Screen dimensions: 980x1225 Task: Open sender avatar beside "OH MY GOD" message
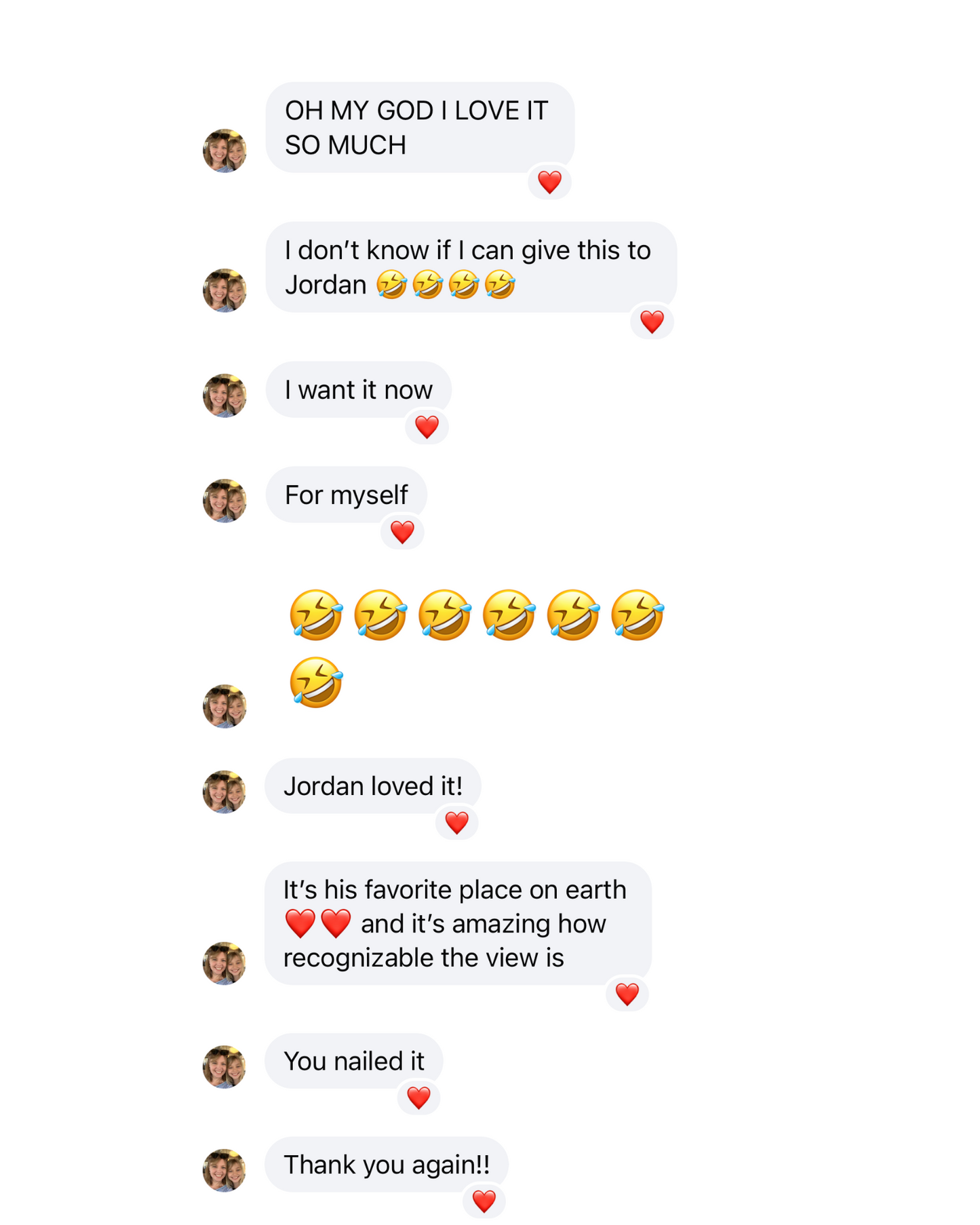tap(224, 151)
